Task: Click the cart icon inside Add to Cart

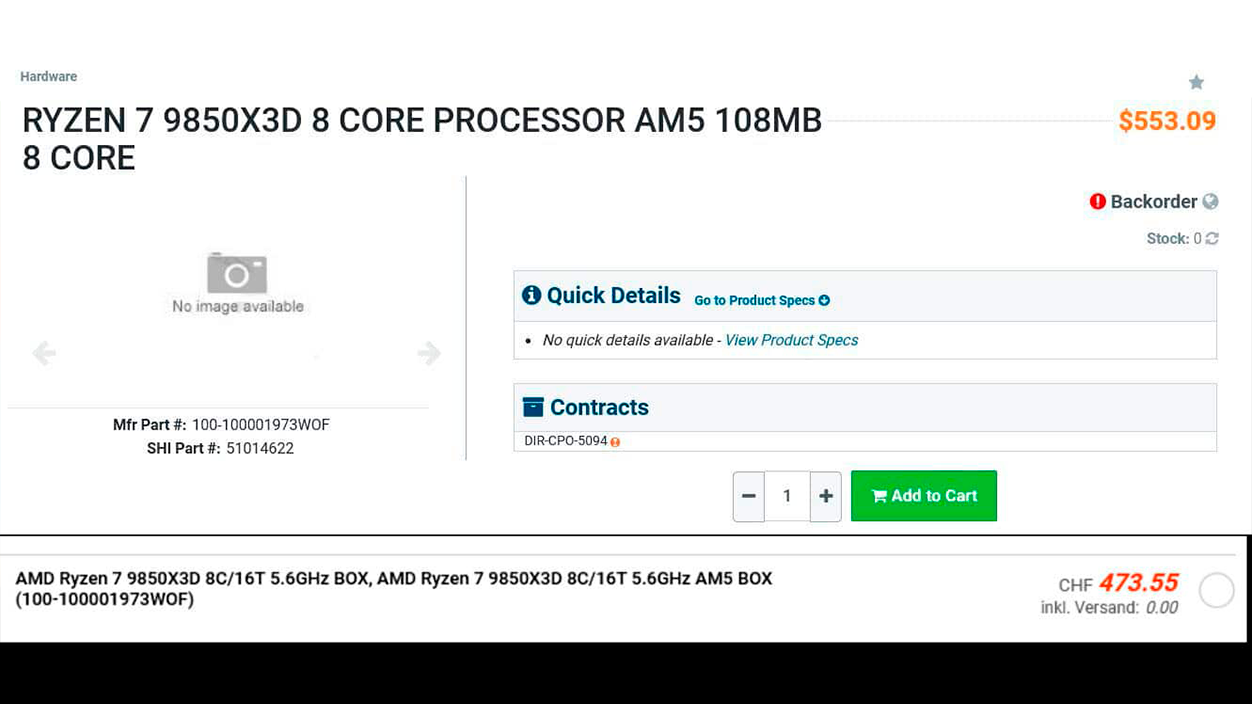Action: 879,495
